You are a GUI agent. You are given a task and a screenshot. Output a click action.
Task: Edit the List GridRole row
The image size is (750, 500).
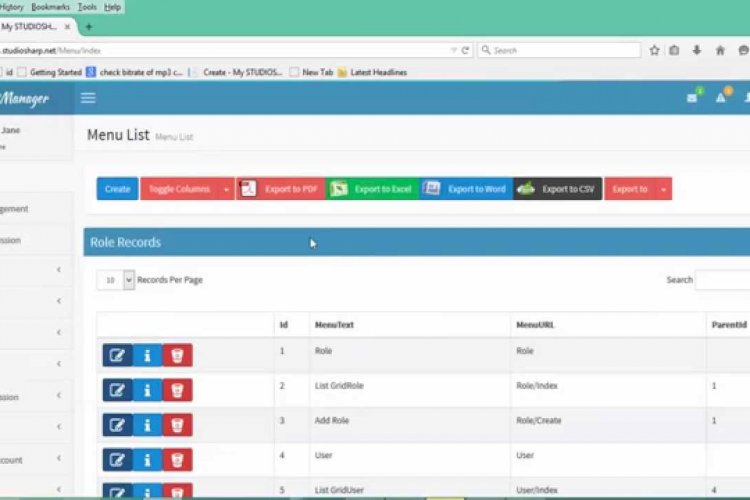point(117,390)
